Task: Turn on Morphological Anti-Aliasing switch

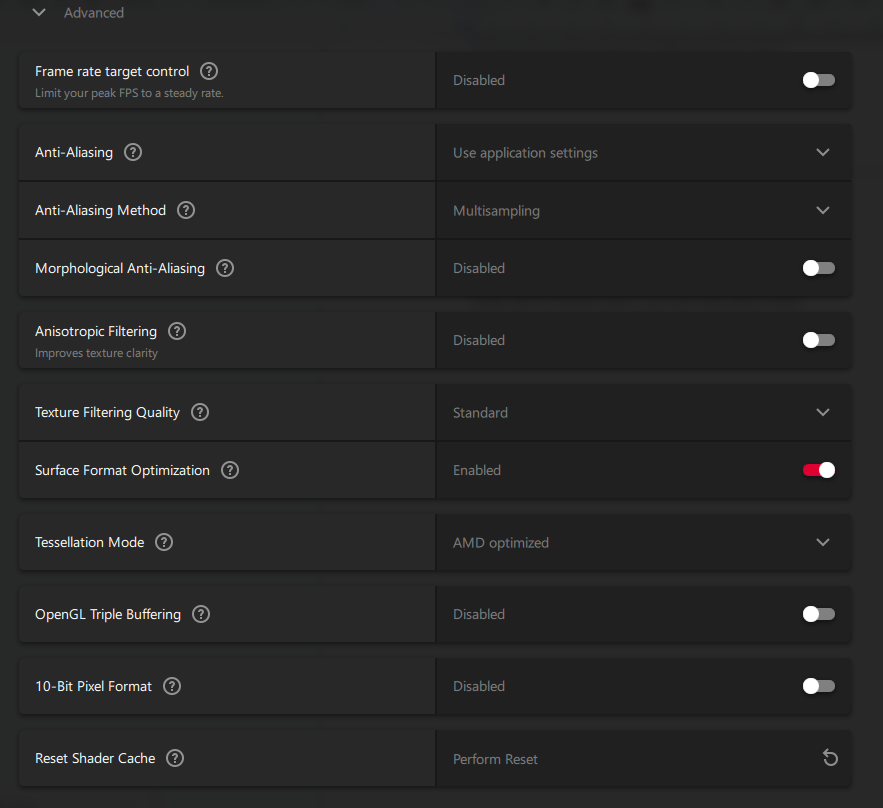Action: click(819, 268)
